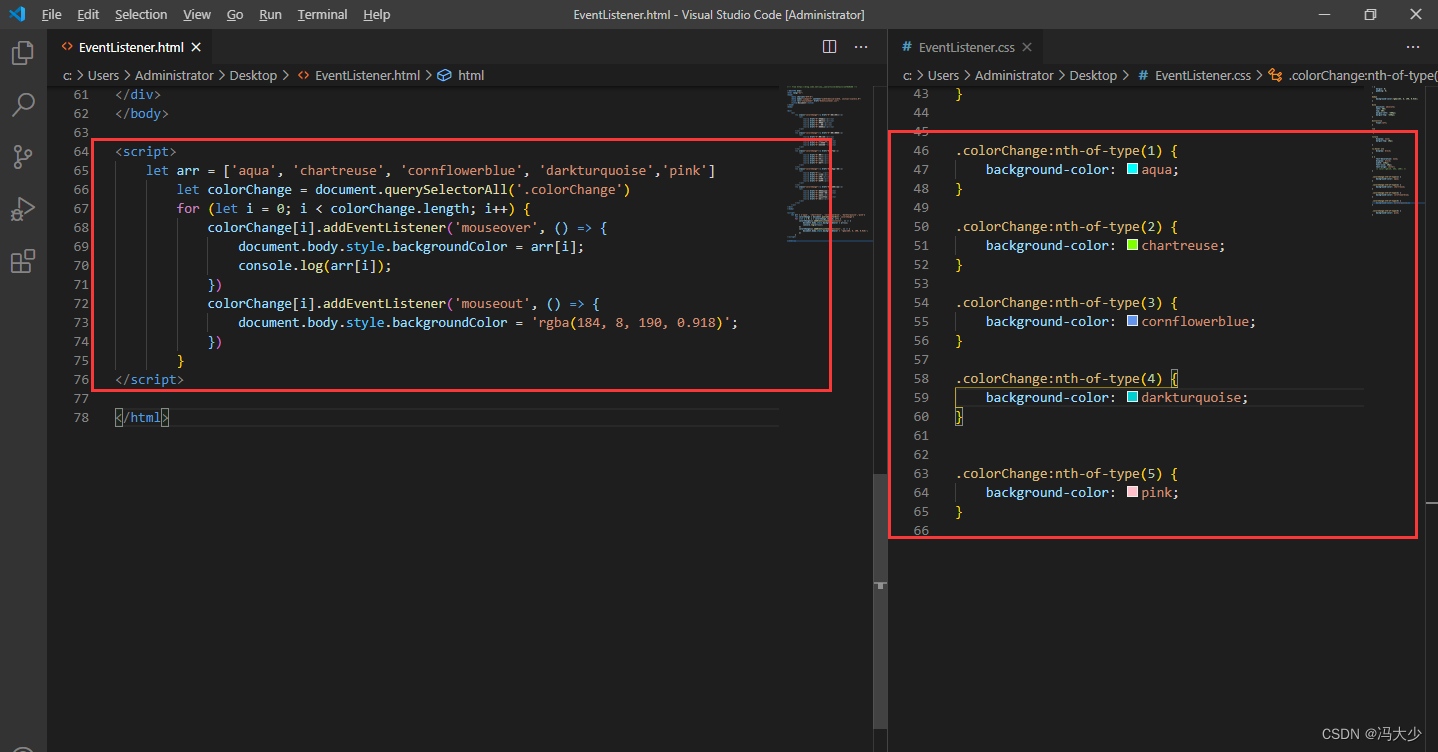1438x752 pixels.
Task: Open the cornflowerblue color picker swatch
Action: click(x=1132, y=321)
